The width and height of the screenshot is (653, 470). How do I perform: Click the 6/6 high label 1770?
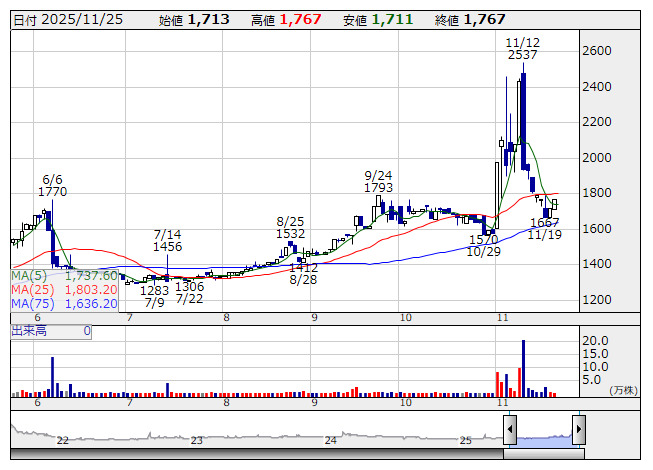click(53, 191)
